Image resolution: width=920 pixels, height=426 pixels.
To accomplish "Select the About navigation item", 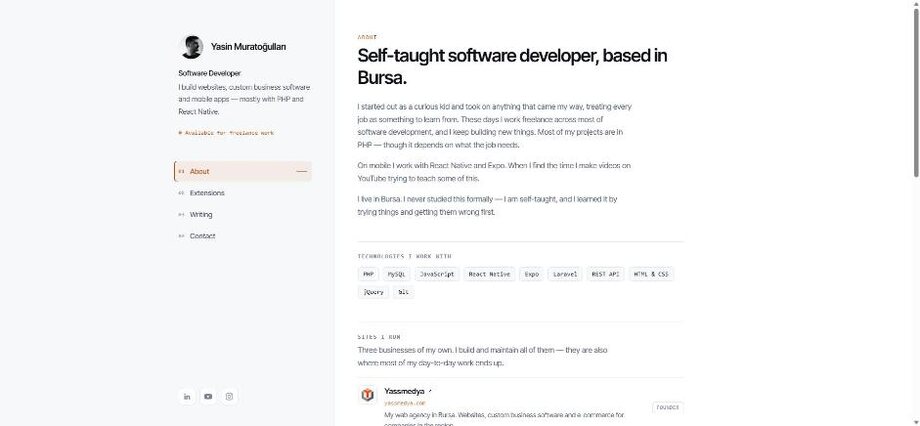I will tap(243, 171).
